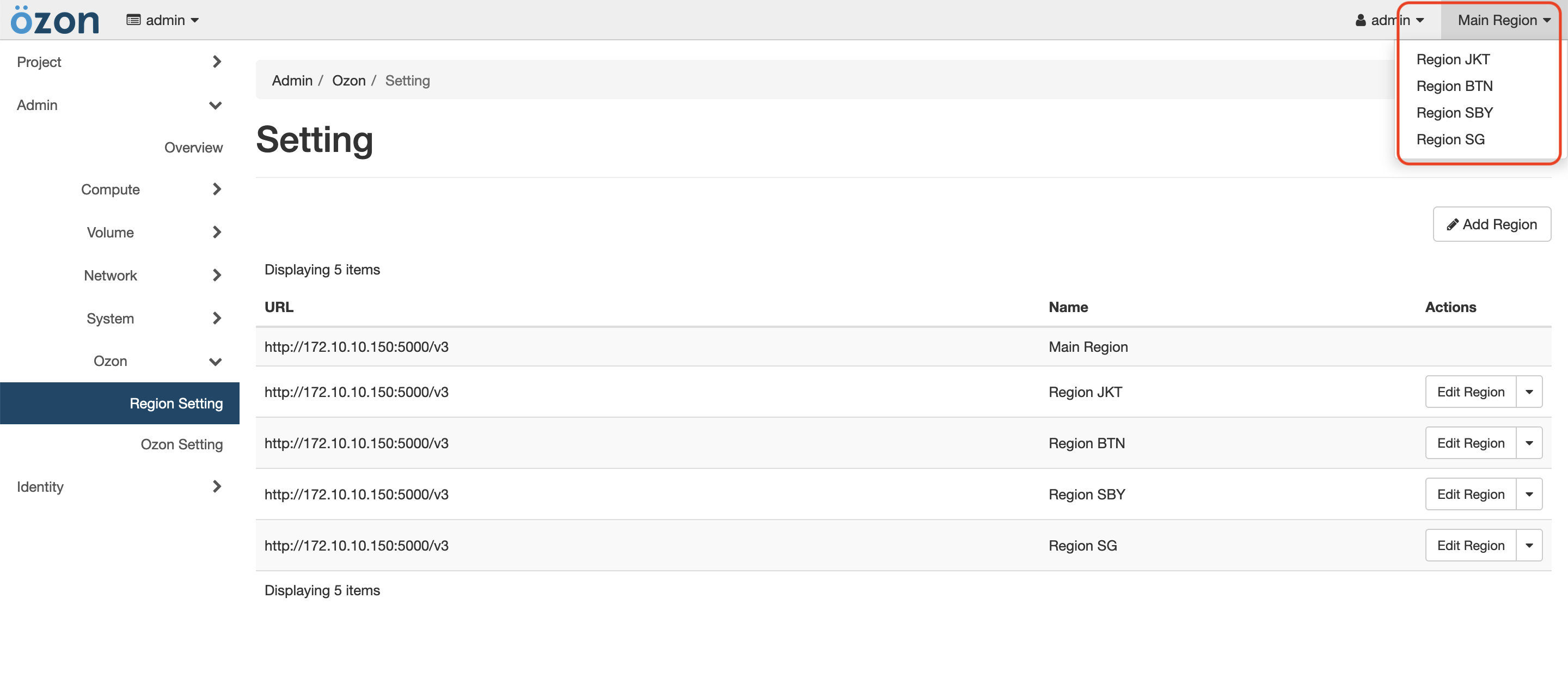1568x696 pixels.
Task: Open Region Setting sidebar item
Action: [119, 403]
